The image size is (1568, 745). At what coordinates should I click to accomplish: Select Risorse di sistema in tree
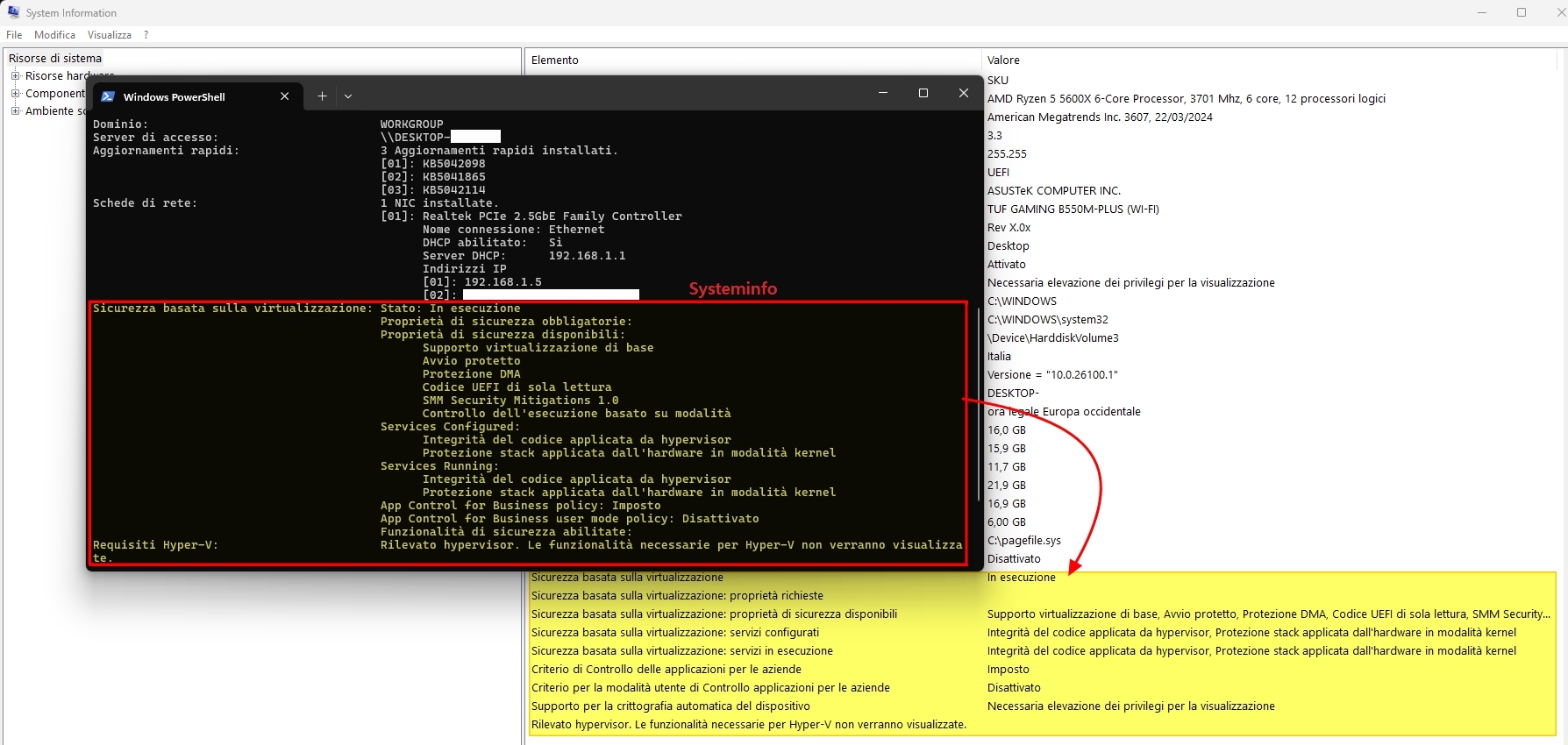(x=55, y=58)
